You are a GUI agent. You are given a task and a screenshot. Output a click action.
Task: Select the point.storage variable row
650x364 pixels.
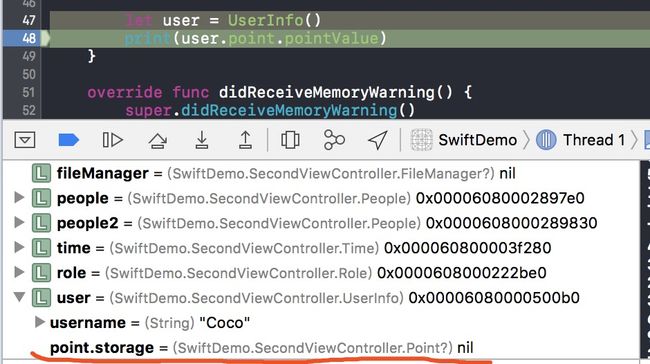[321, 347]
